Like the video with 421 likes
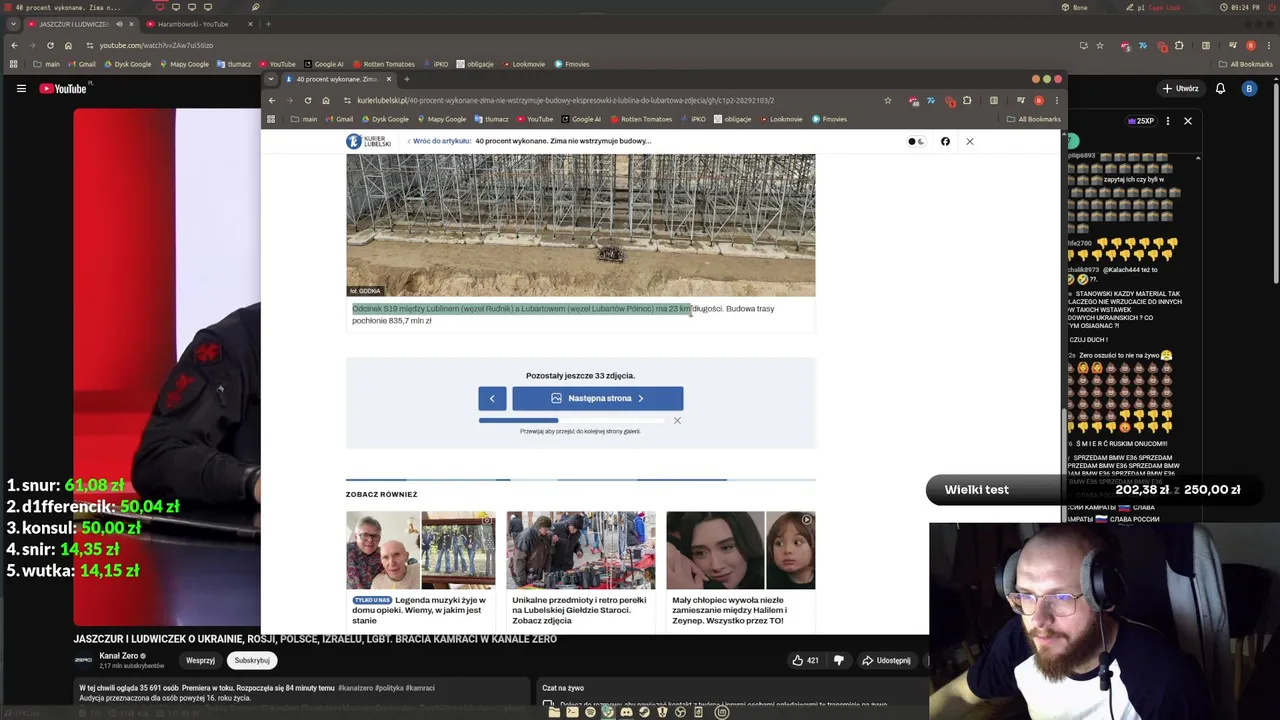Image resolution: width=1280 pixels, height=720 pixels. tap(806, 660)
